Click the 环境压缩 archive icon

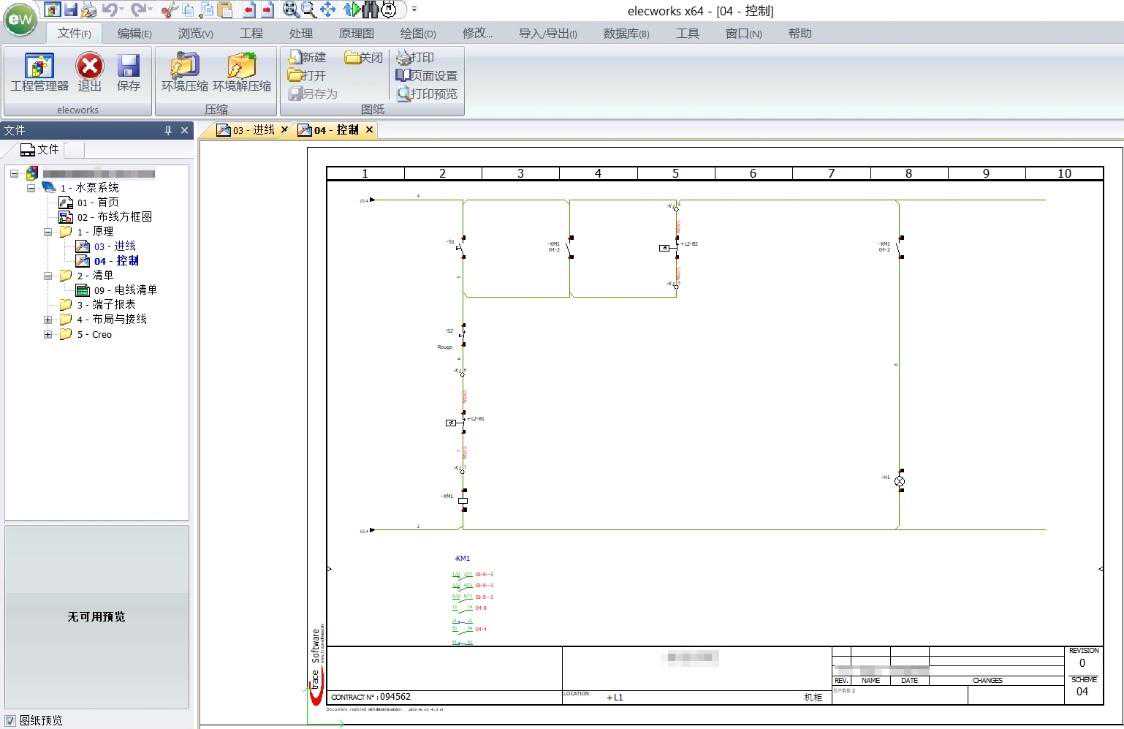point(185,67)
